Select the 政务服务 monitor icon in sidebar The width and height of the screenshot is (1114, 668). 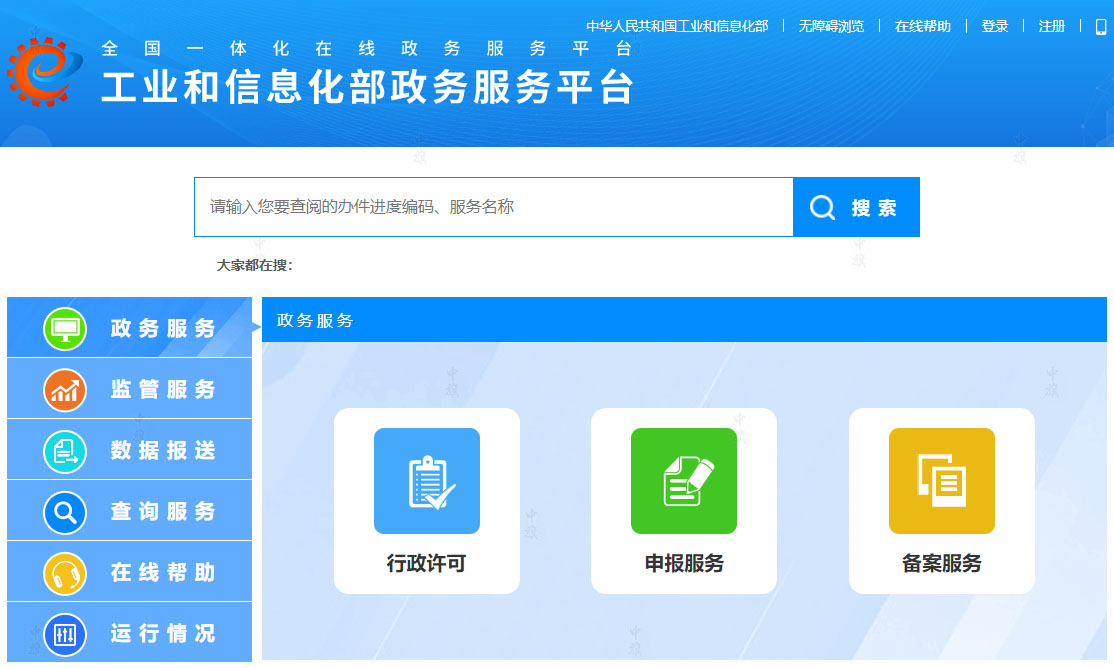64,327
